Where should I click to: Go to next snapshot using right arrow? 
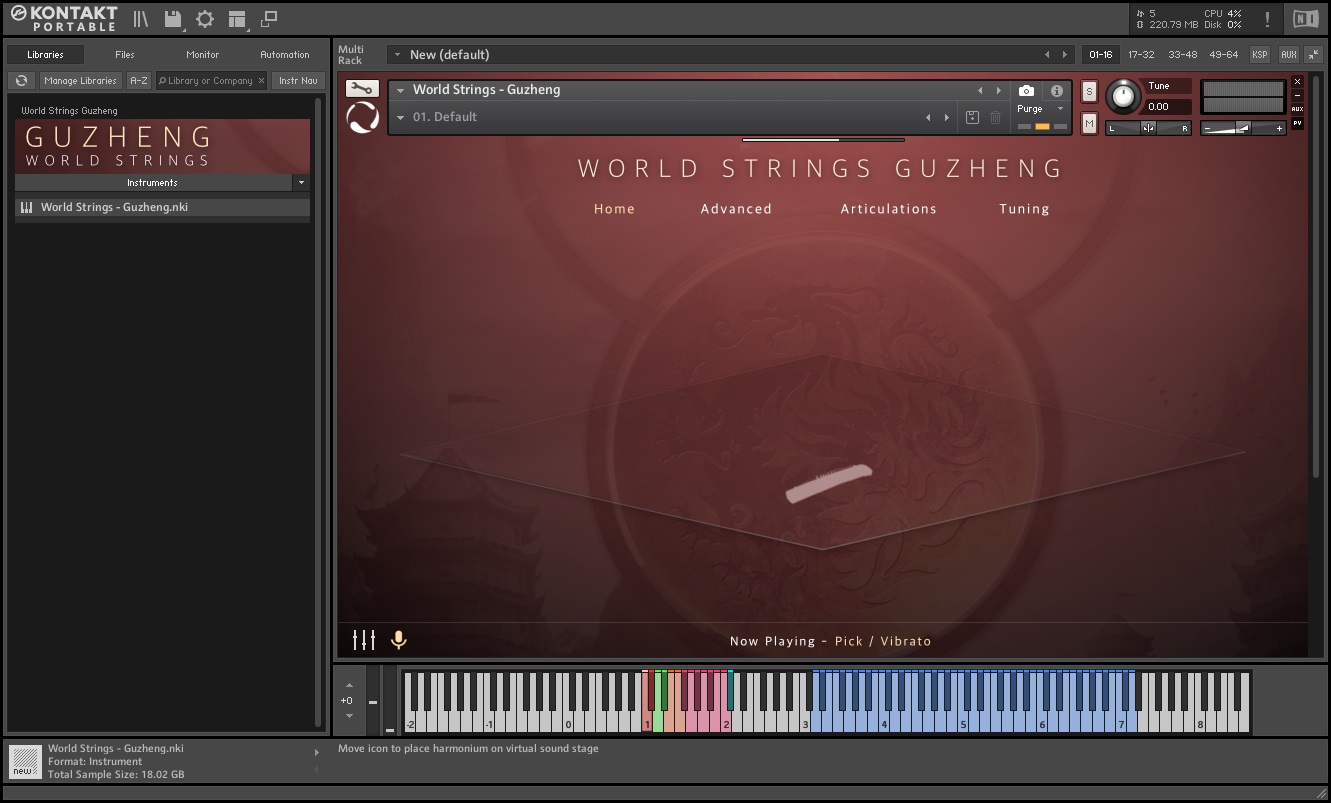click(946, 118)
